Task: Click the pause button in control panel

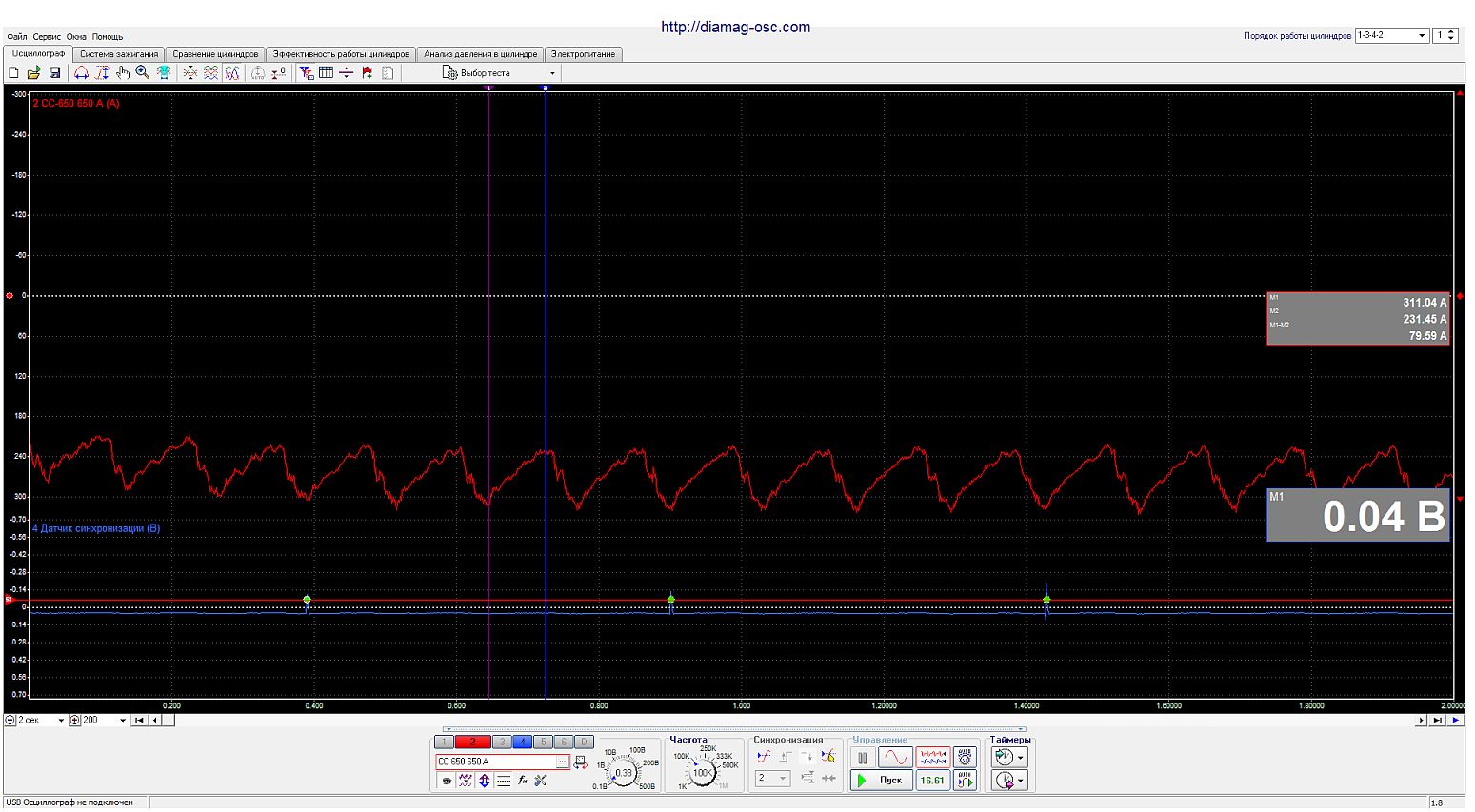Action: coord(863,759)
